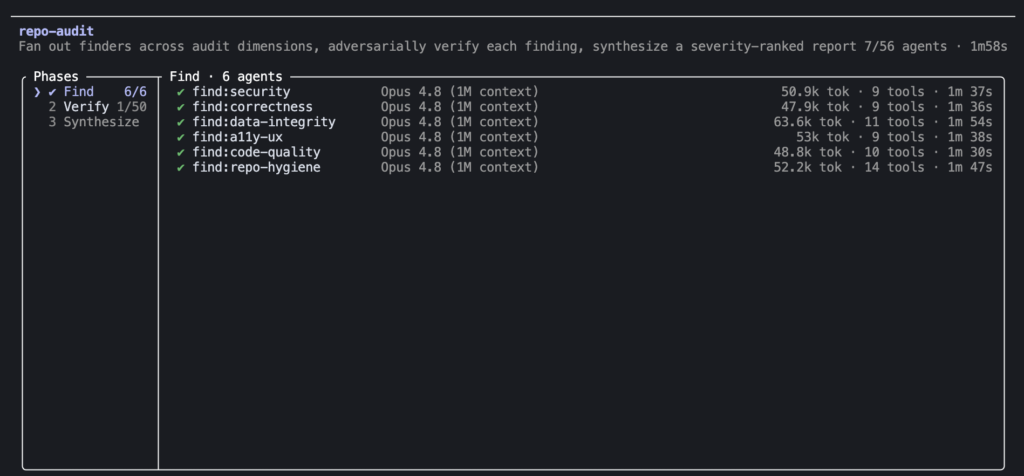Click the checkmark next to find:a11y-ux
This screenshot has height=476, width=1024.
click(181, 137)
